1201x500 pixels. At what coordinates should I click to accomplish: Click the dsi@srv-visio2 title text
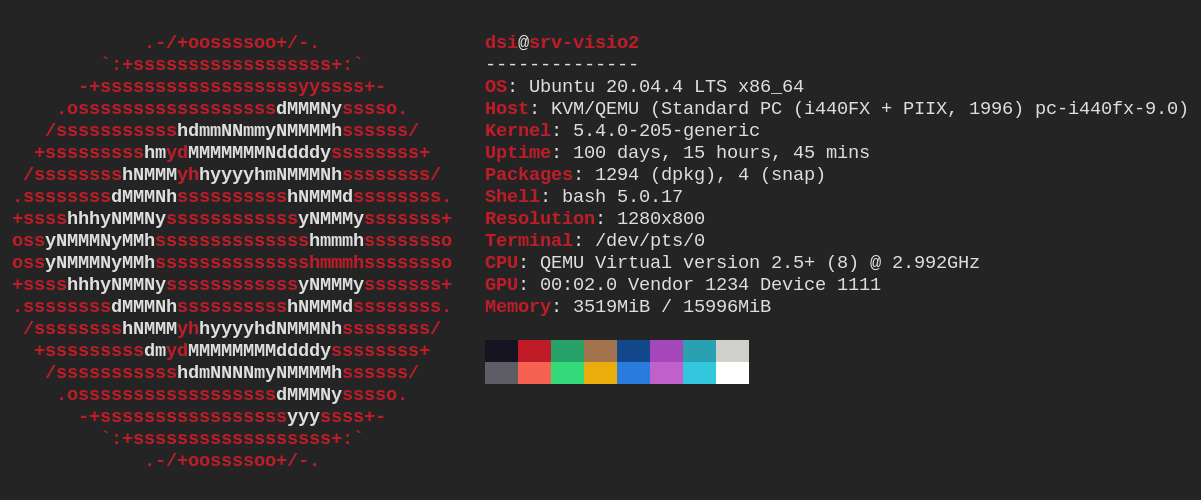click(x=562, y=43)
